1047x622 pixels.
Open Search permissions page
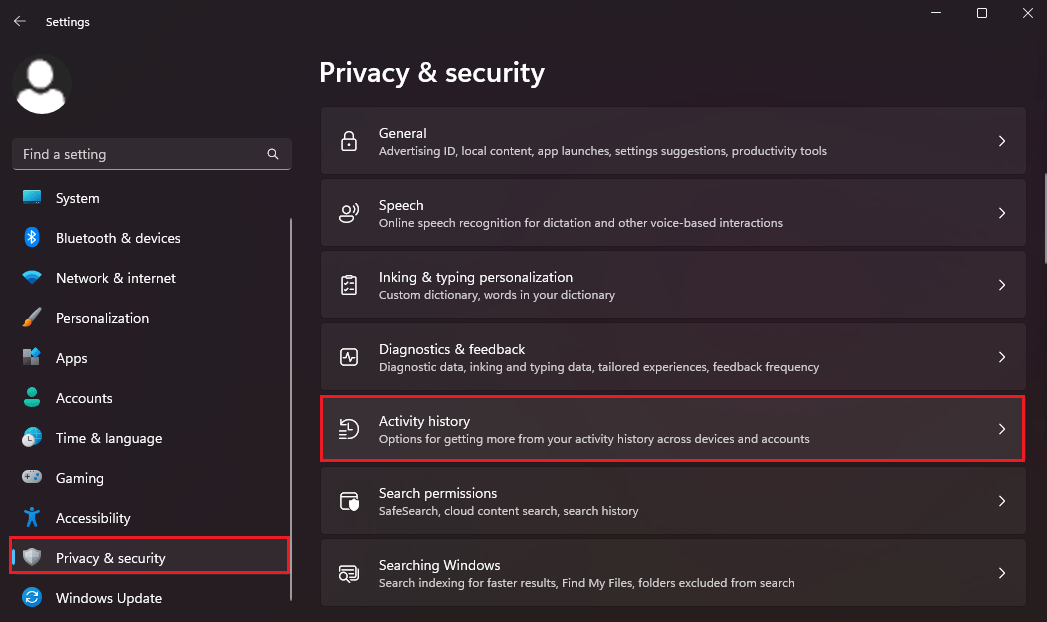[x=673, y=501]
